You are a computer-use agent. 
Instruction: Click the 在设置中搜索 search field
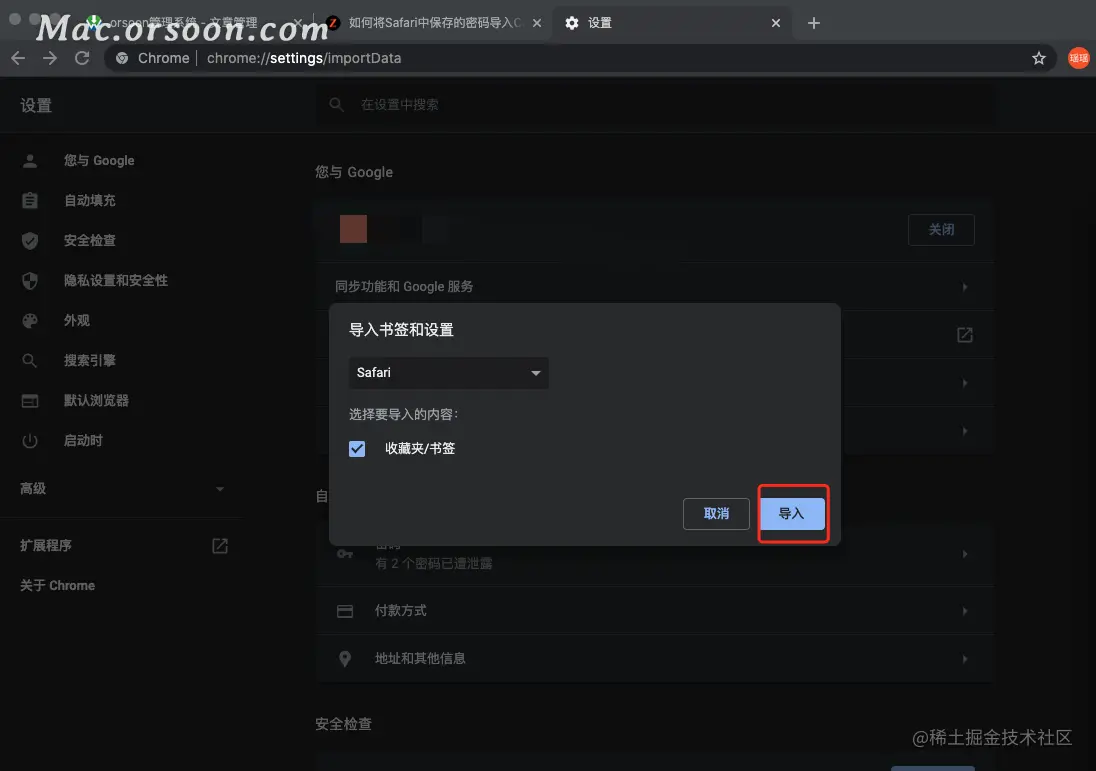tap(654, 105)
